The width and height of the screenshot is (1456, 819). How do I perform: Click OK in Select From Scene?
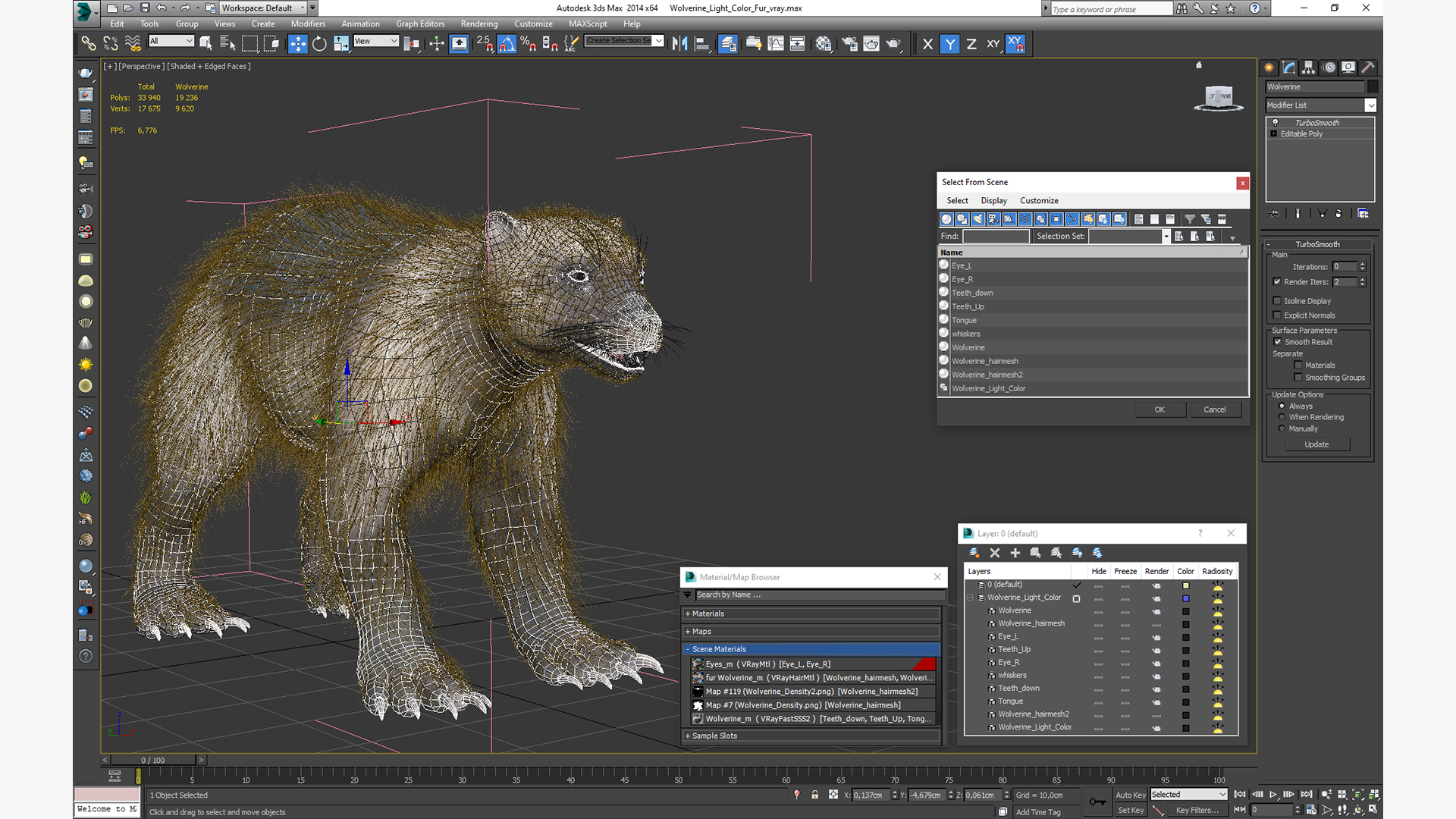point(1159,409)
